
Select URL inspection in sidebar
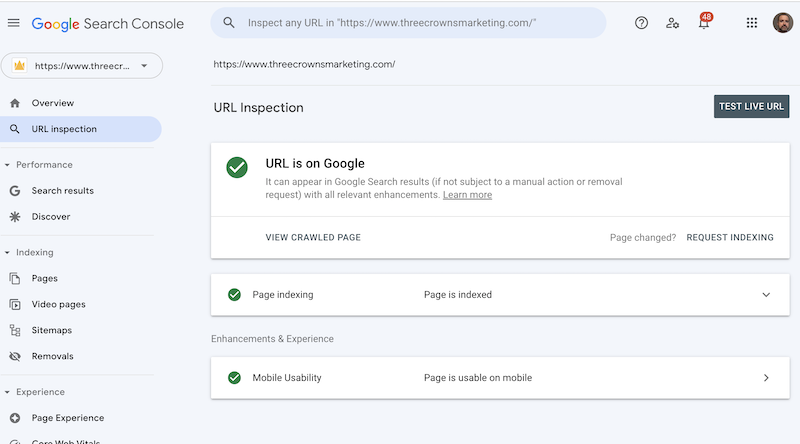tap(81, 129)
